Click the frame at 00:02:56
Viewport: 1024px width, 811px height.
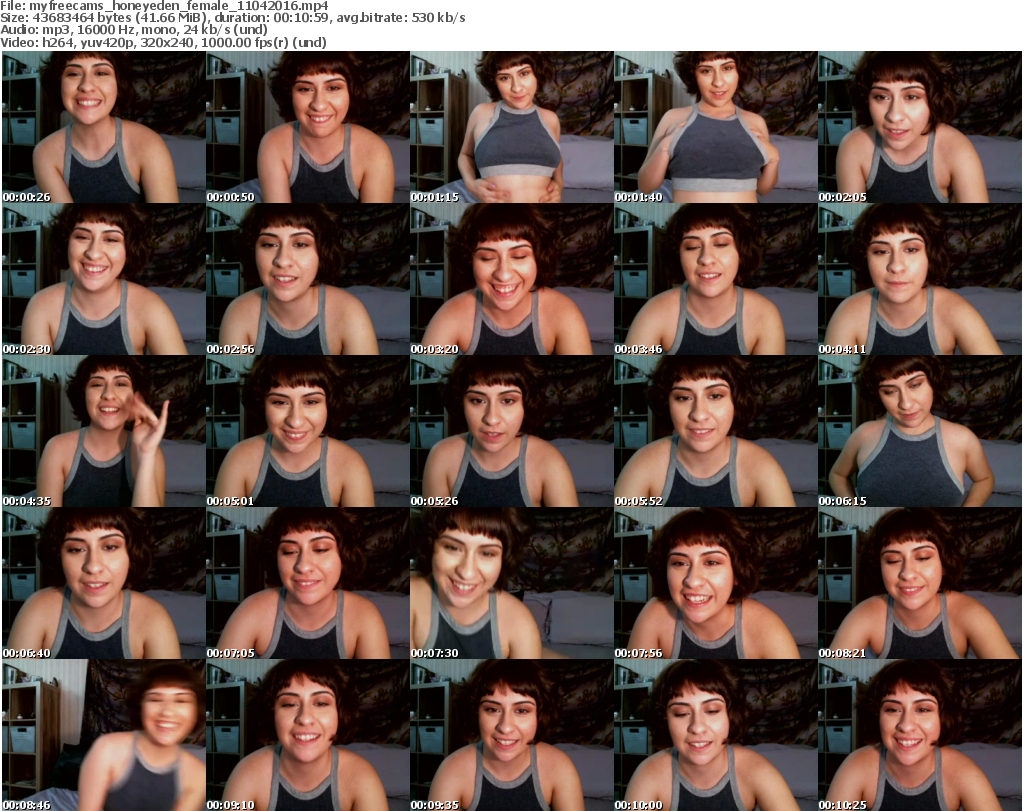pos(308,279)
